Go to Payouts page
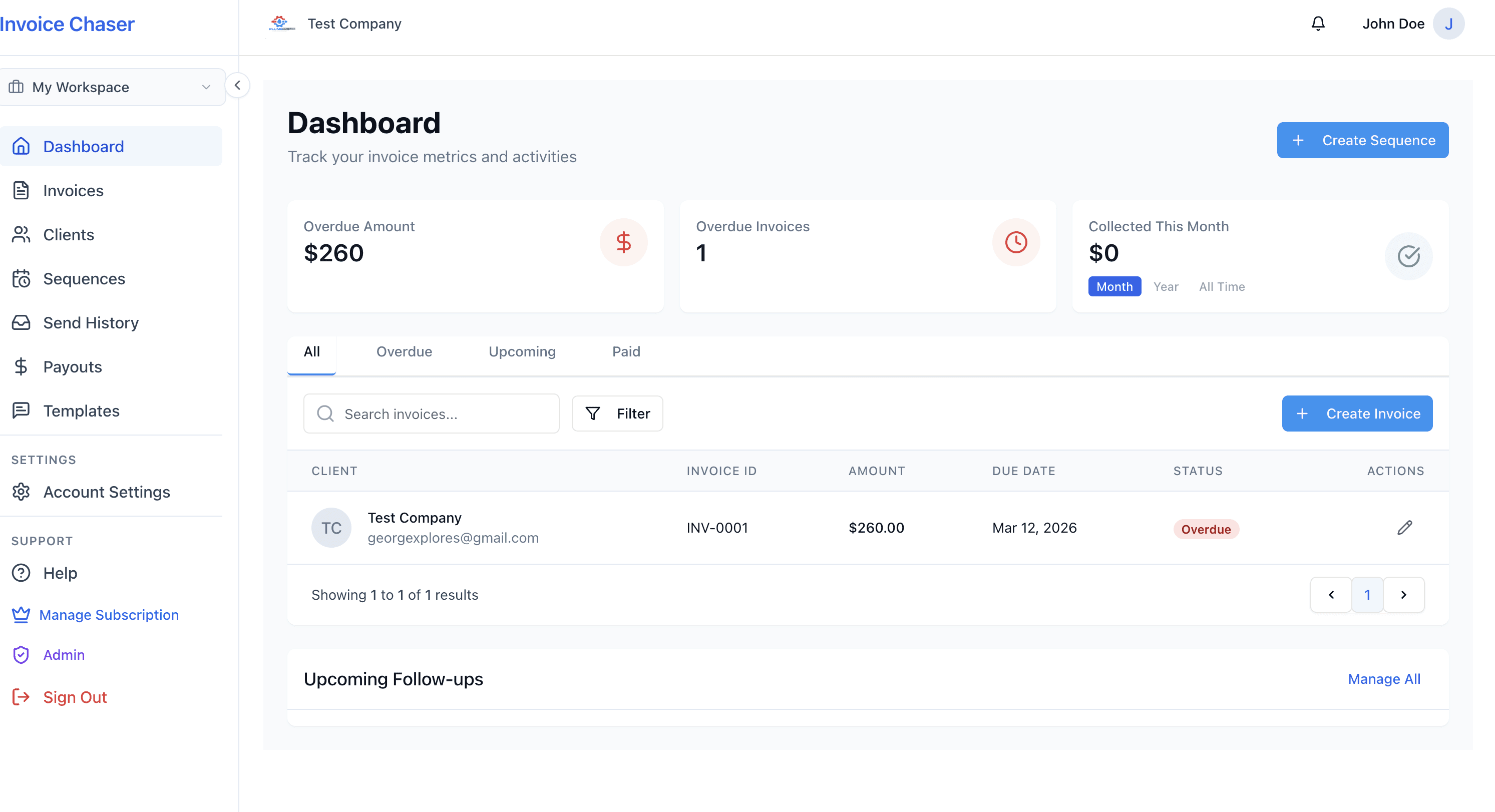This screenshot has height=812, width=1495. (72, 367)
